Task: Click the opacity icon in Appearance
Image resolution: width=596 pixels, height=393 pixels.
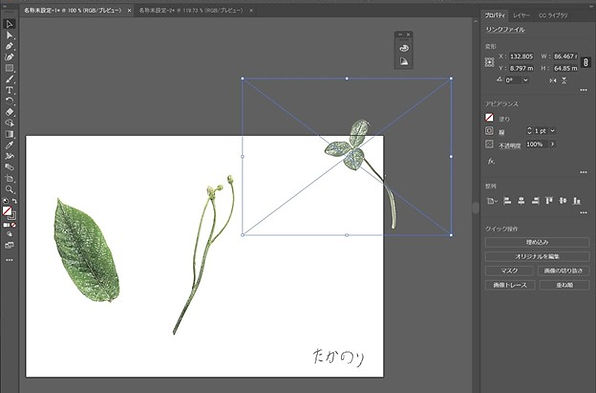Action: (x=490, y=144)
